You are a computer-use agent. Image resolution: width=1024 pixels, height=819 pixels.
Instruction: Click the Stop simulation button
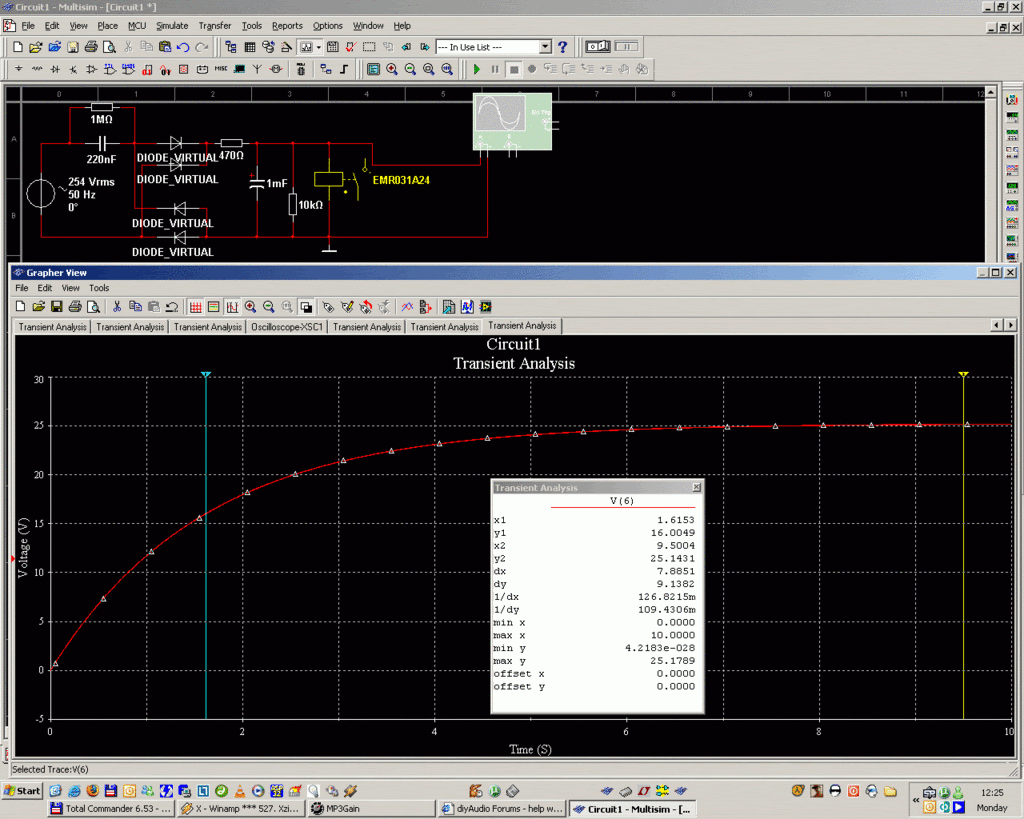(513, 69)
